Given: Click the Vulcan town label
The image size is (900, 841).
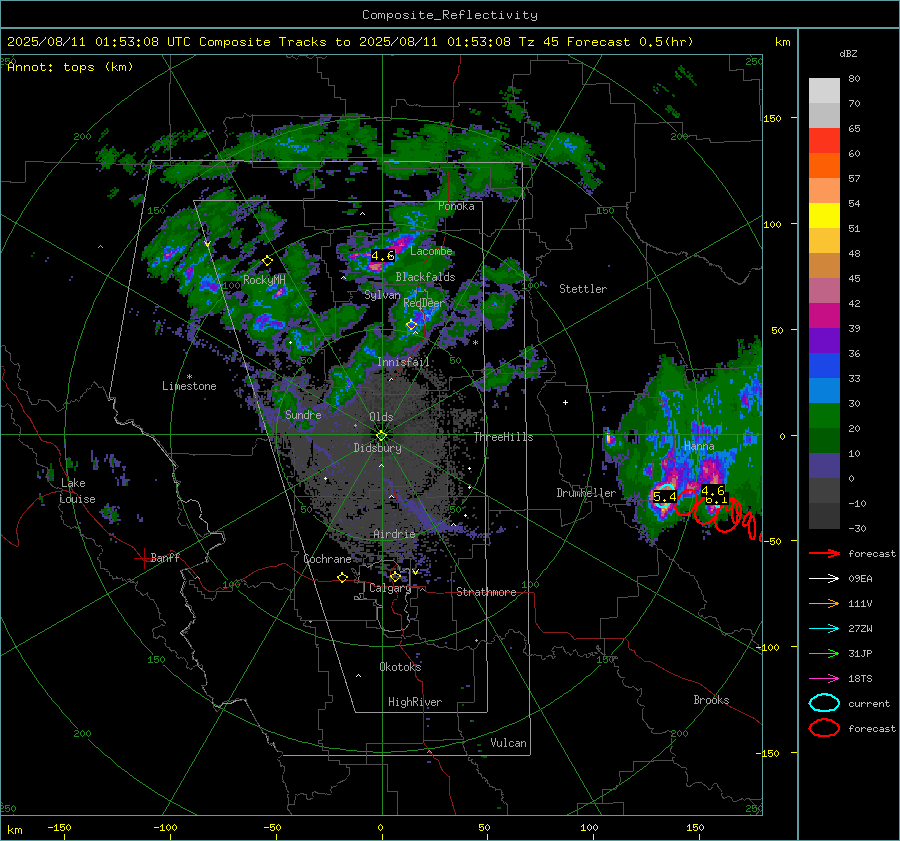Looking at the screenshot, I should tap(508, 742).
